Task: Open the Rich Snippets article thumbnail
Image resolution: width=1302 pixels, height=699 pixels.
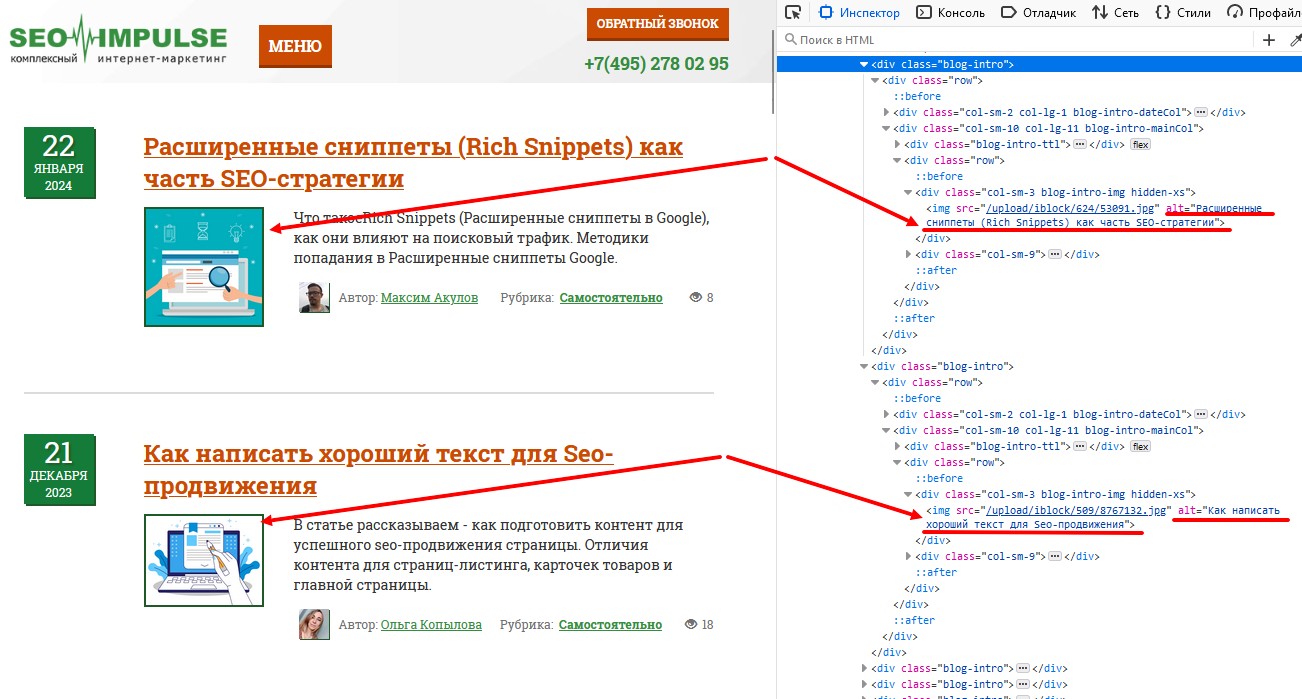Action: (204, 267)
